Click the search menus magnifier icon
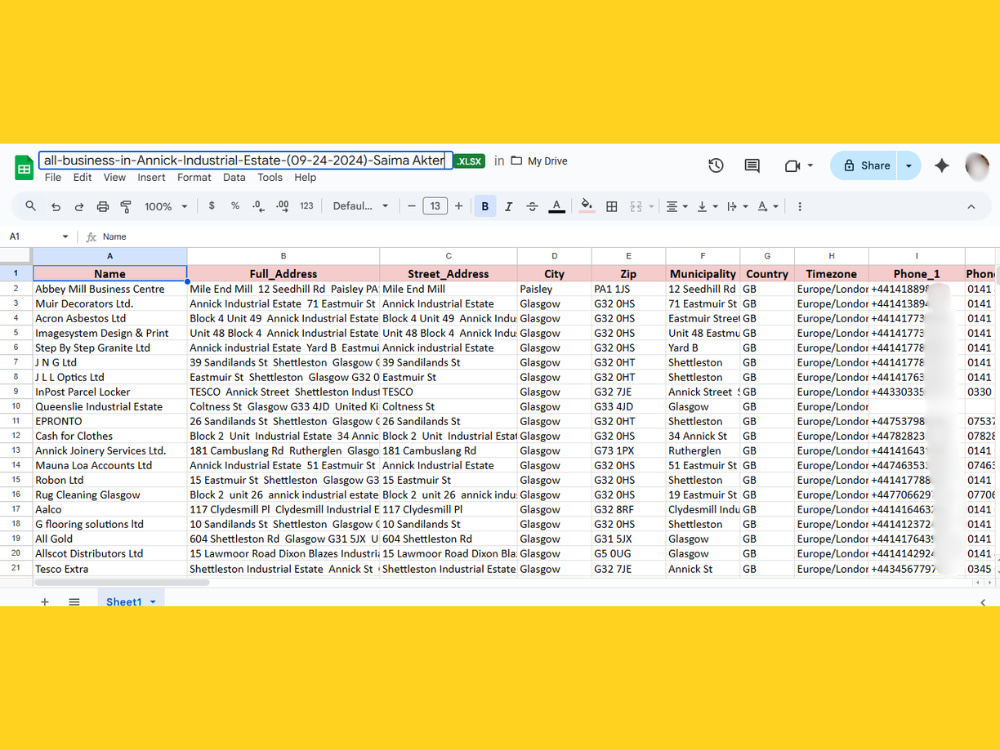1000x750 pixels. (31, 206)
